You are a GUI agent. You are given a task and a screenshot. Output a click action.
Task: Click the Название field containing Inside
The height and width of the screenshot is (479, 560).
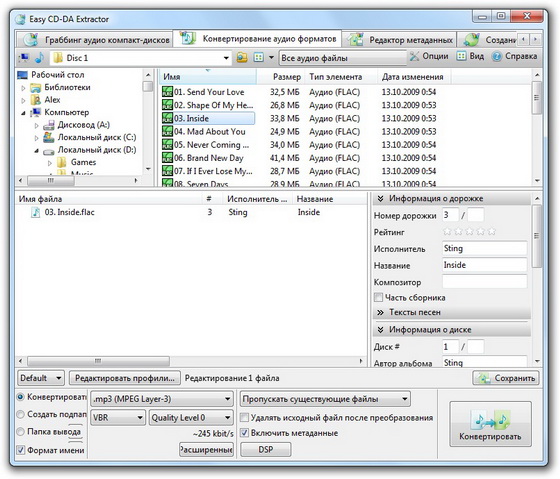point(485,265)
